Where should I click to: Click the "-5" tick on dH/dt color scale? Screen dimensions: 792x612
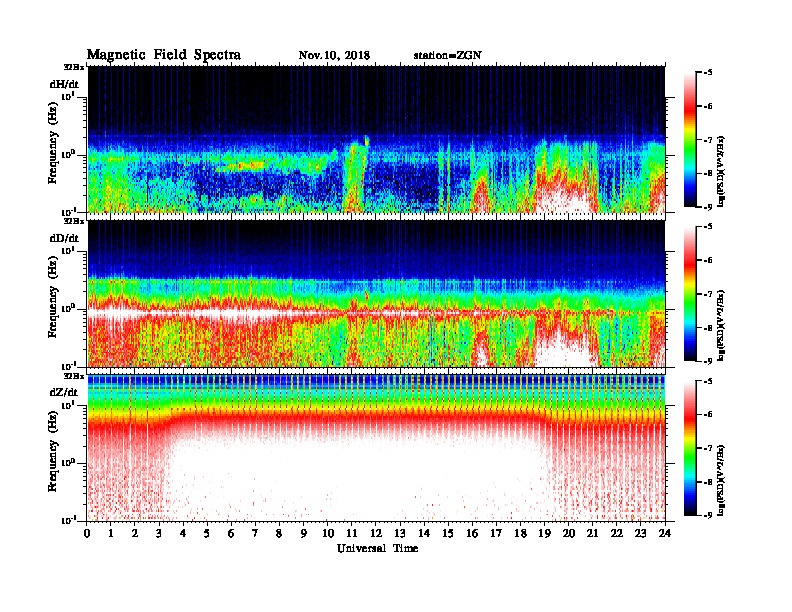pyautogui.click(x=708, y=73)
